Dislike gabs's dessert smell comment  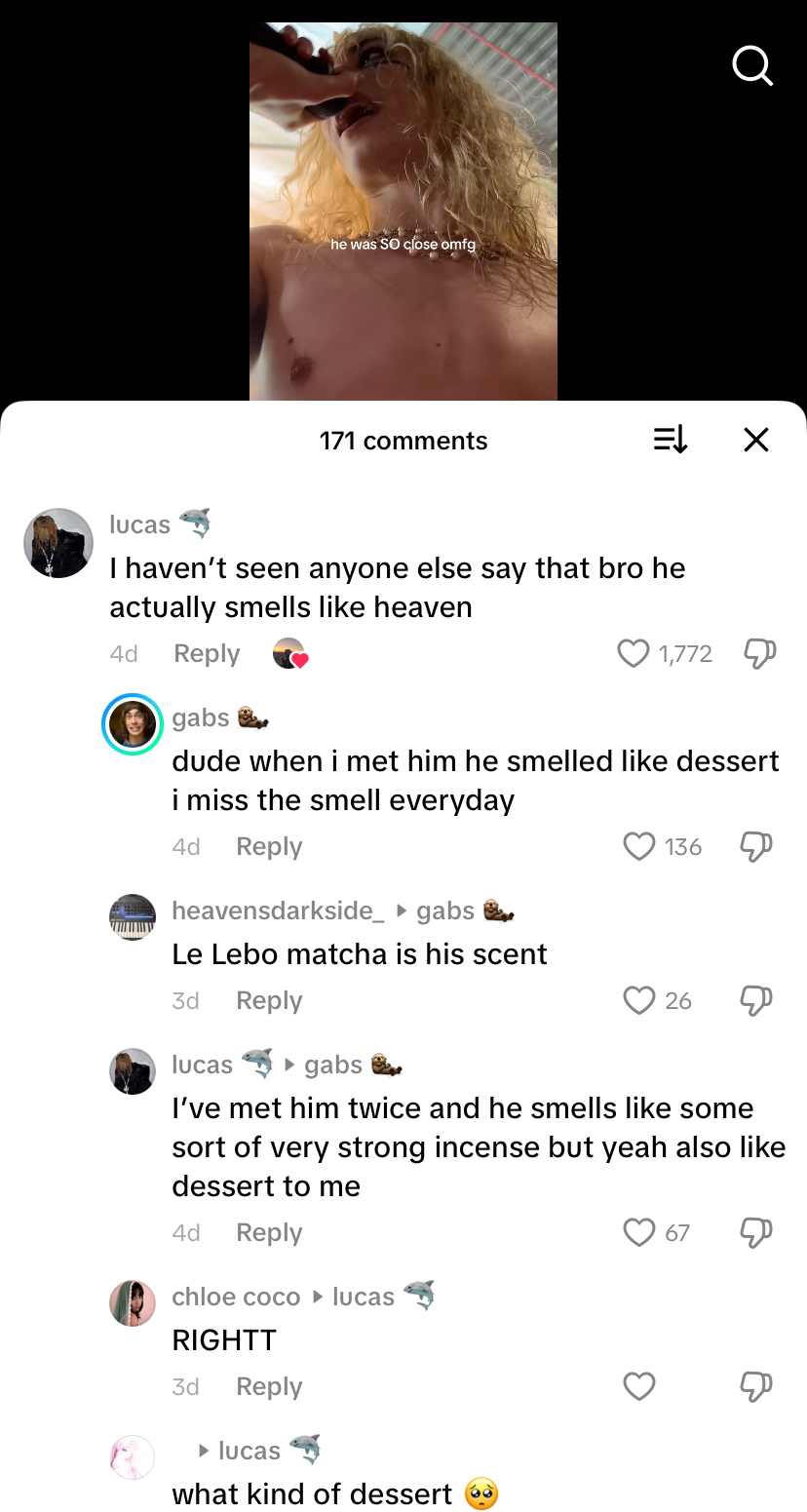tap(756, 846)
